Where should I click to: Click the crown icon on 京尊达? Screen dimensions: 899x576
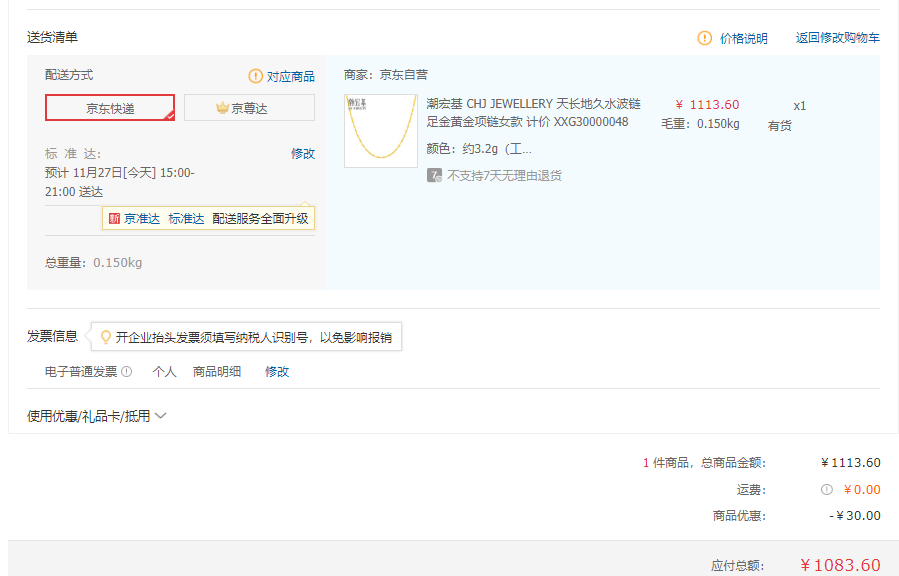pyautogui.click(x=222, y=108)
